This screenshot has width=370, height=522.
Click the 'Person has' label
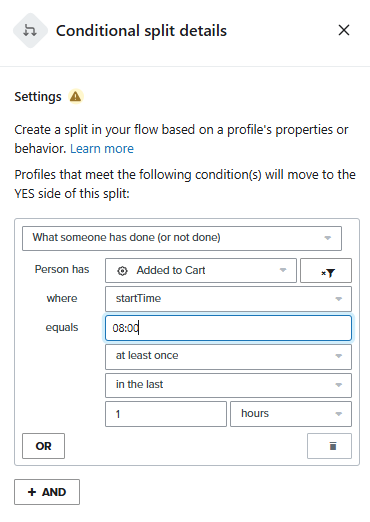62,269
